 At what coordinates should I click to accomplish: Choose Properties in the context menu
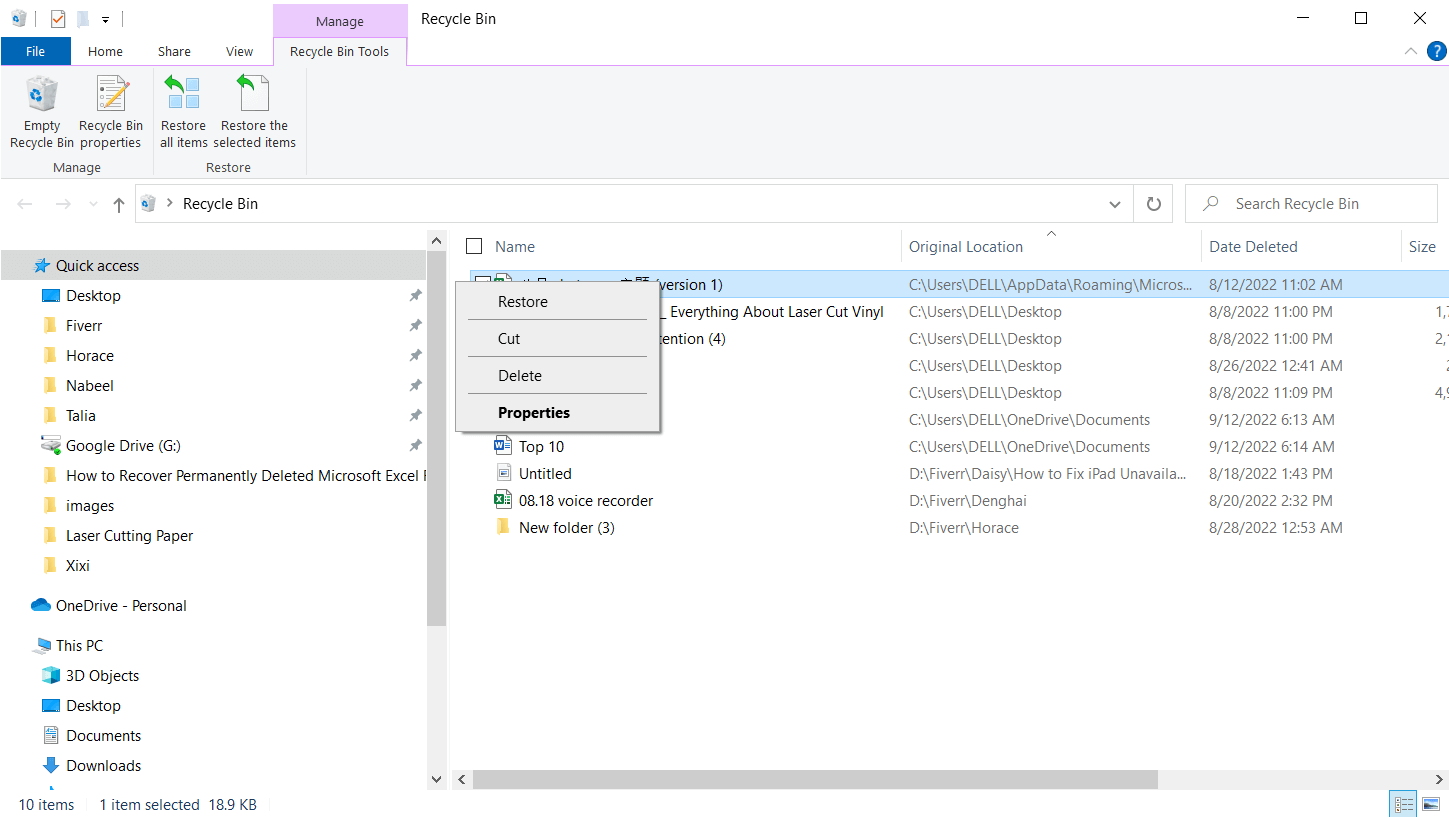click(557, 413)
